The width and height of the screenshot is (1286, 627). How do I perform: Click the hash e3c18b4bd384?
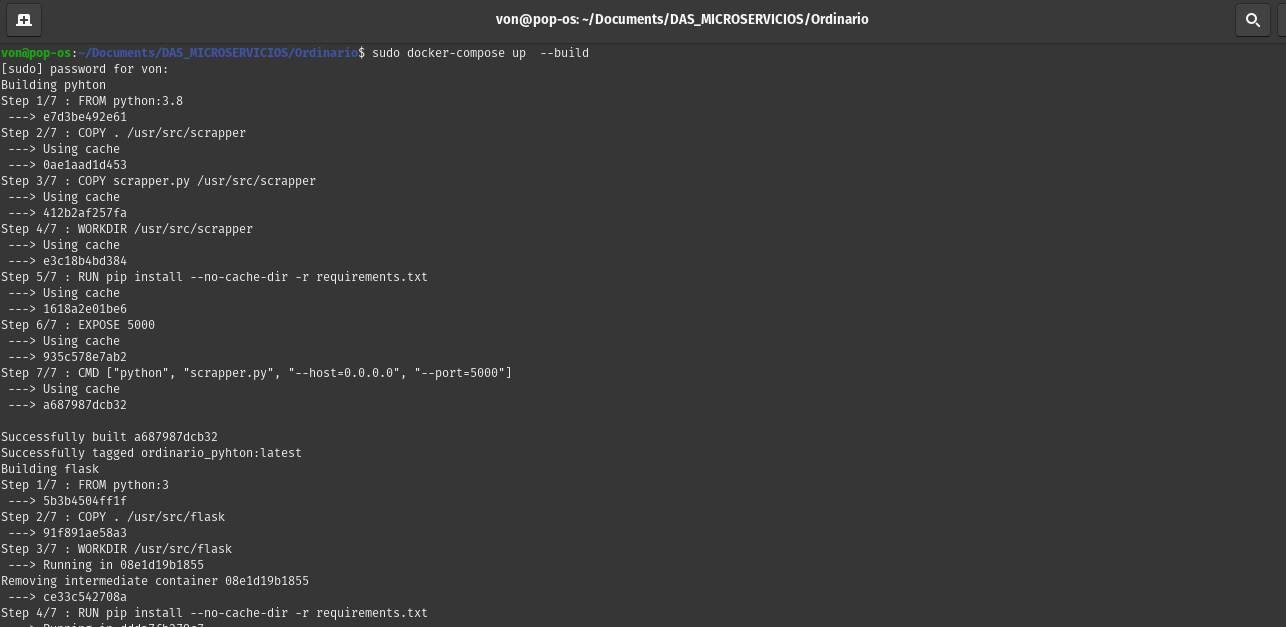tap(85, 261)
